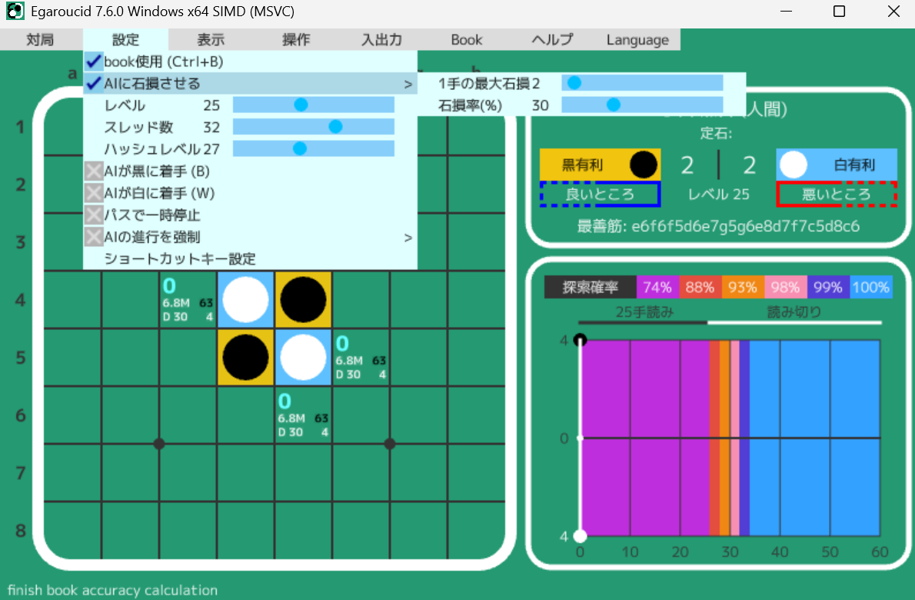Adjust the レベル slider

point(300,105)
